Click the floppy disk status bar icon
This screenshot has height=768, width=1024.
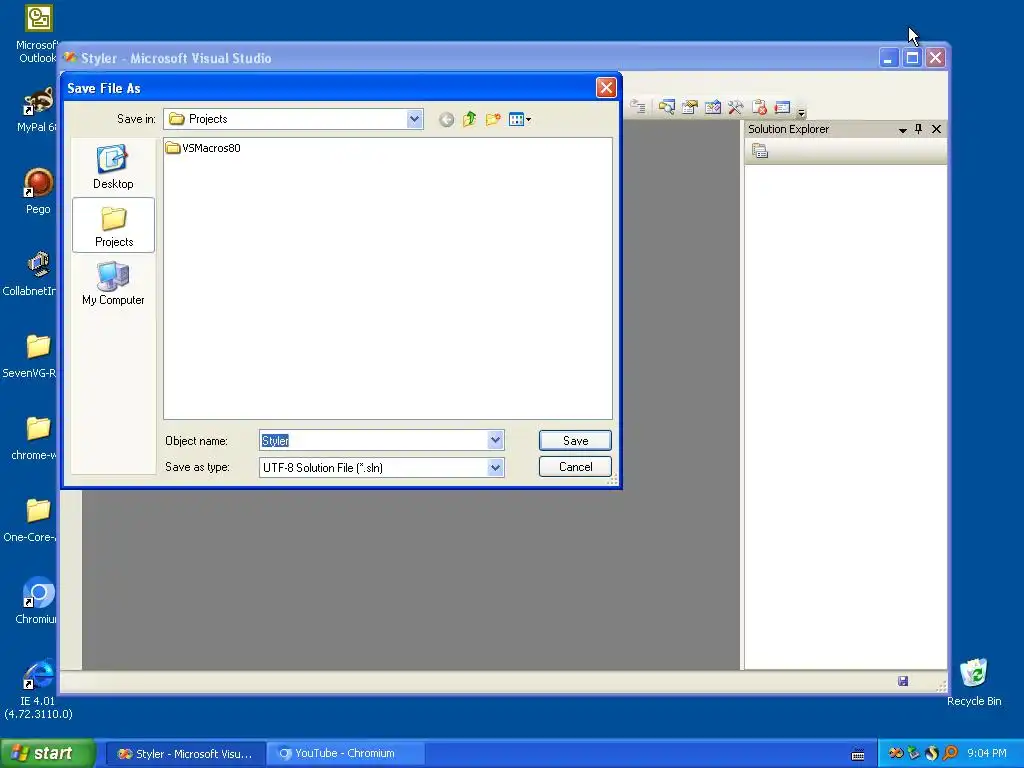pos(903,682)
